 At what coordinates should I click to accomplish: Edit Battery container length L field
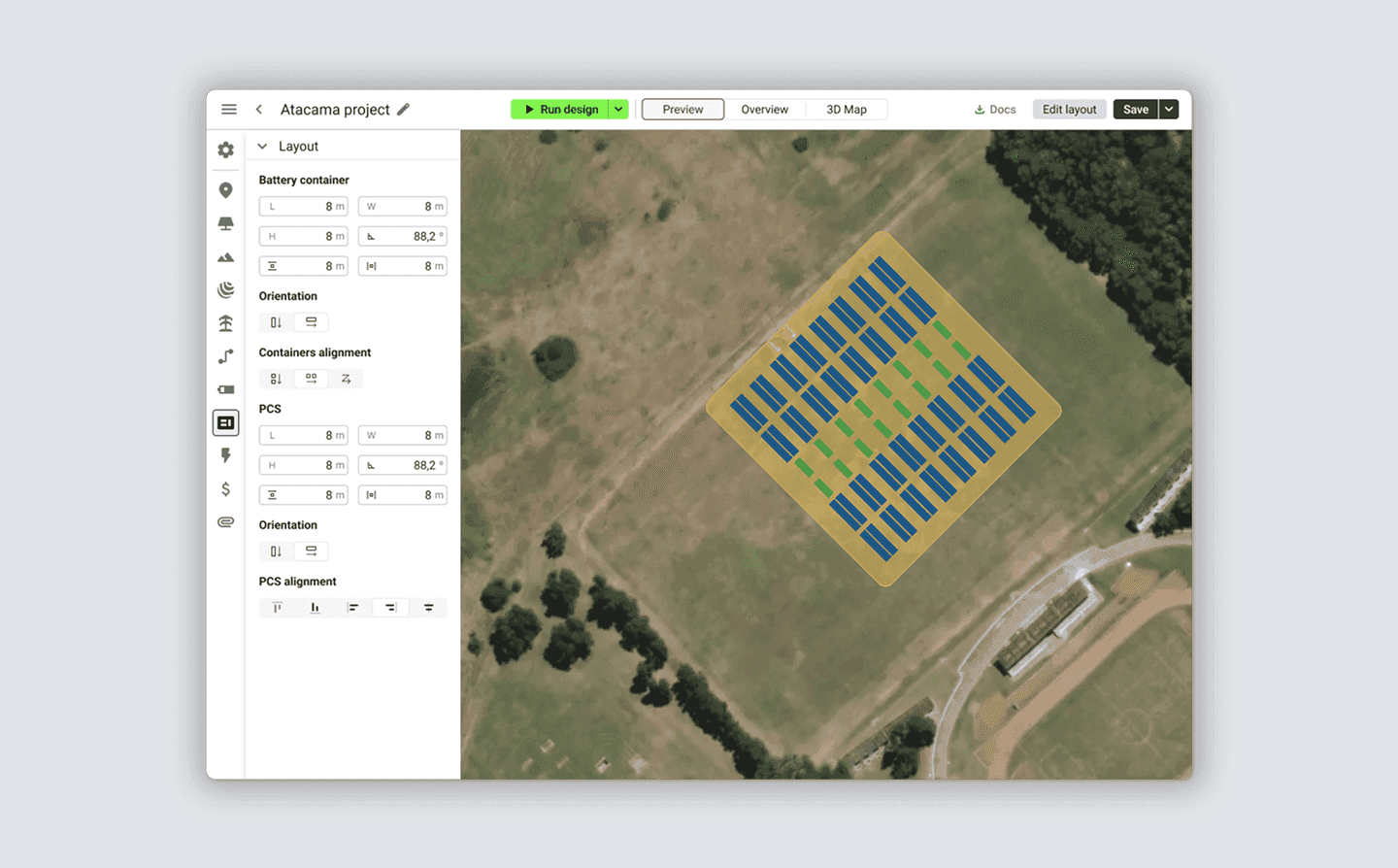(303, 207)
